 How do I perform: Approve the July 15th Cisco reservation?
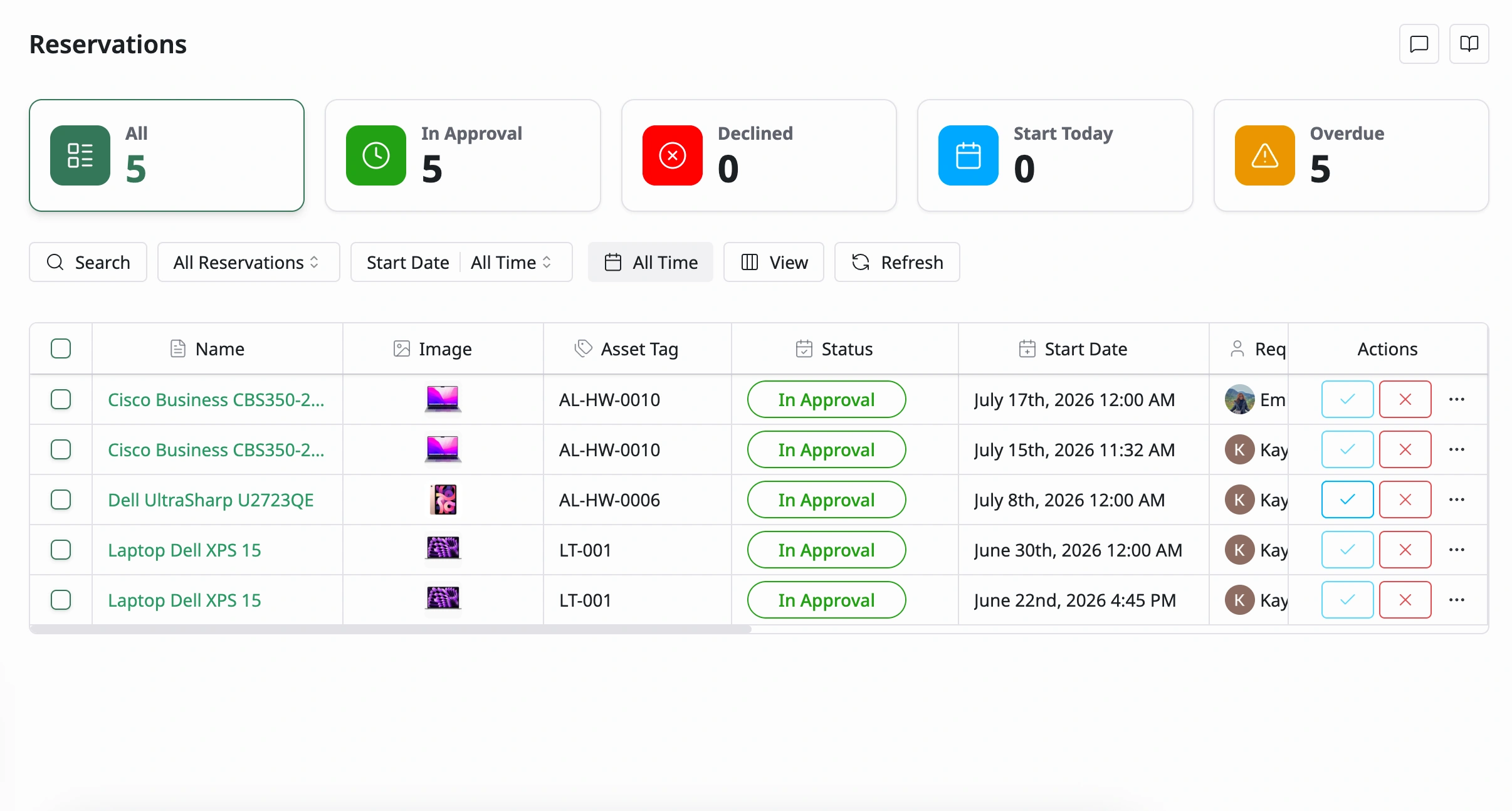click(x=1347, y=449)
